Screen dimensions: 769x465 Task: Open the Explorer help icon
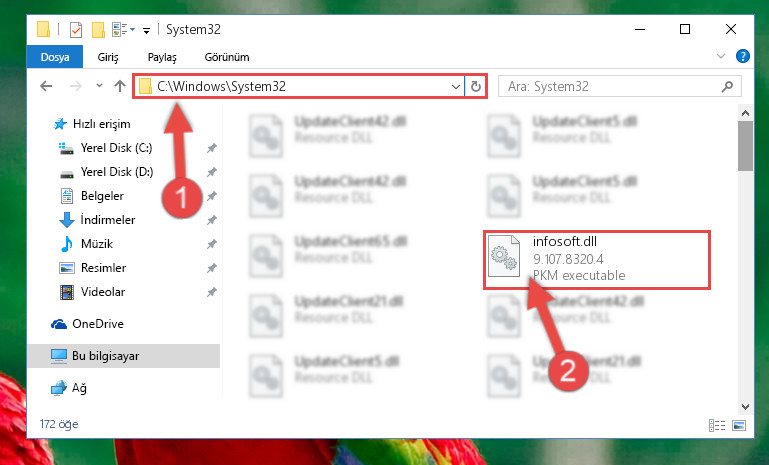point(743,56)
